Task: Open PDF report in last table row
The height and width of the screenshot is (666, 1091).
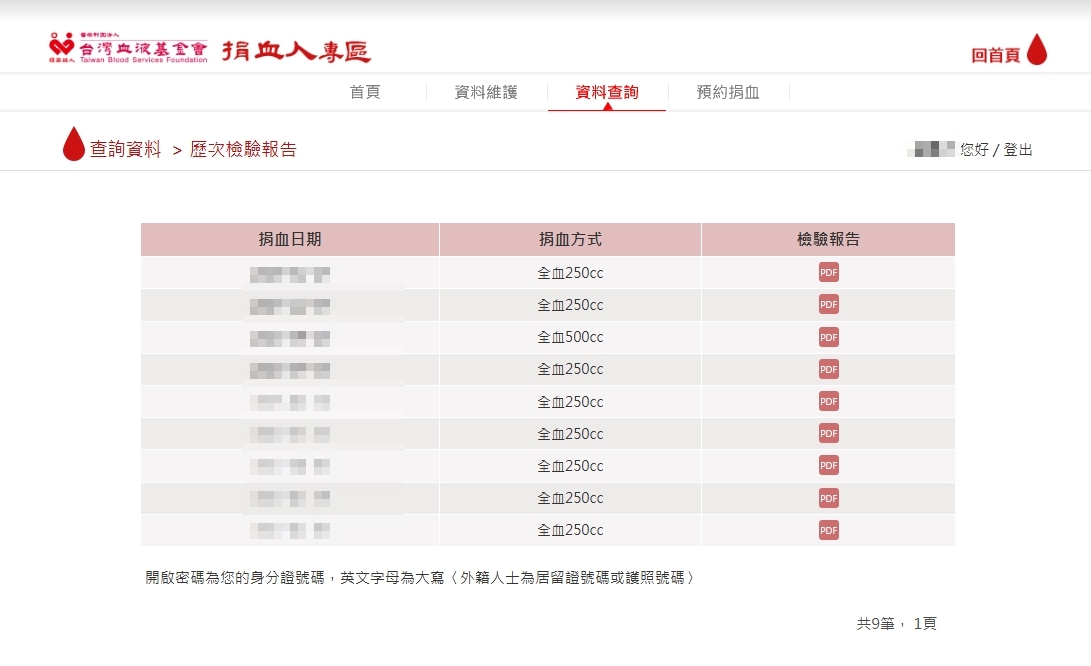Action: click(x=828, y=530)
